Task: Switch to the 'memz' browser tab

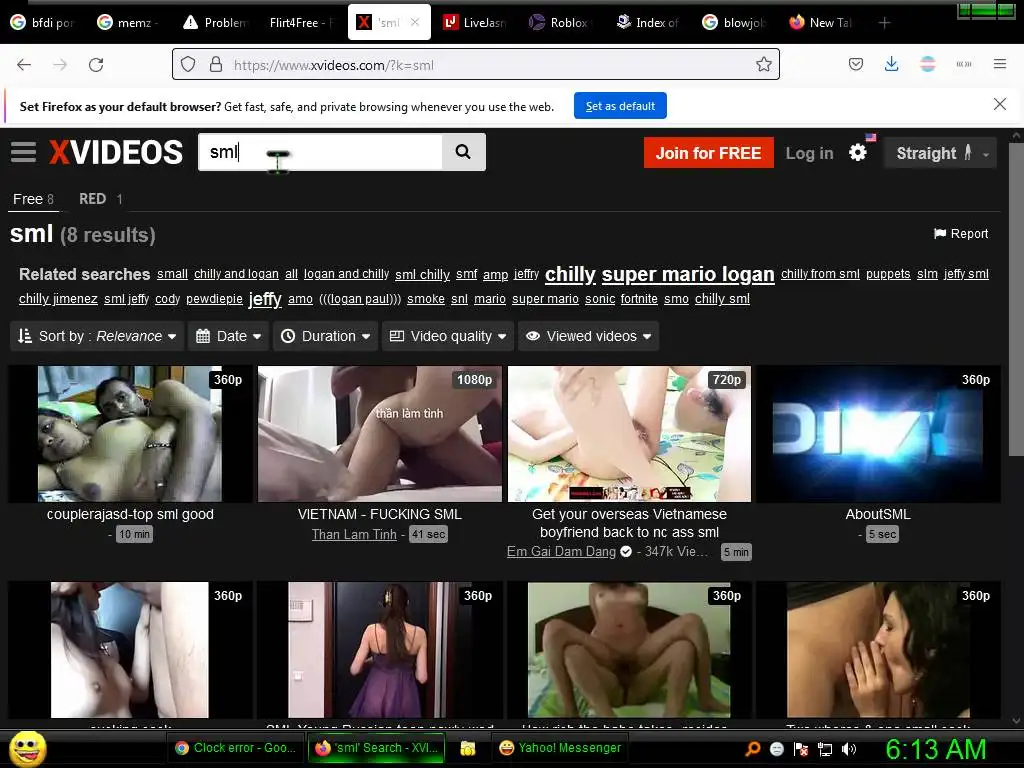Action: pyautogui.click(x=128, y=23)
